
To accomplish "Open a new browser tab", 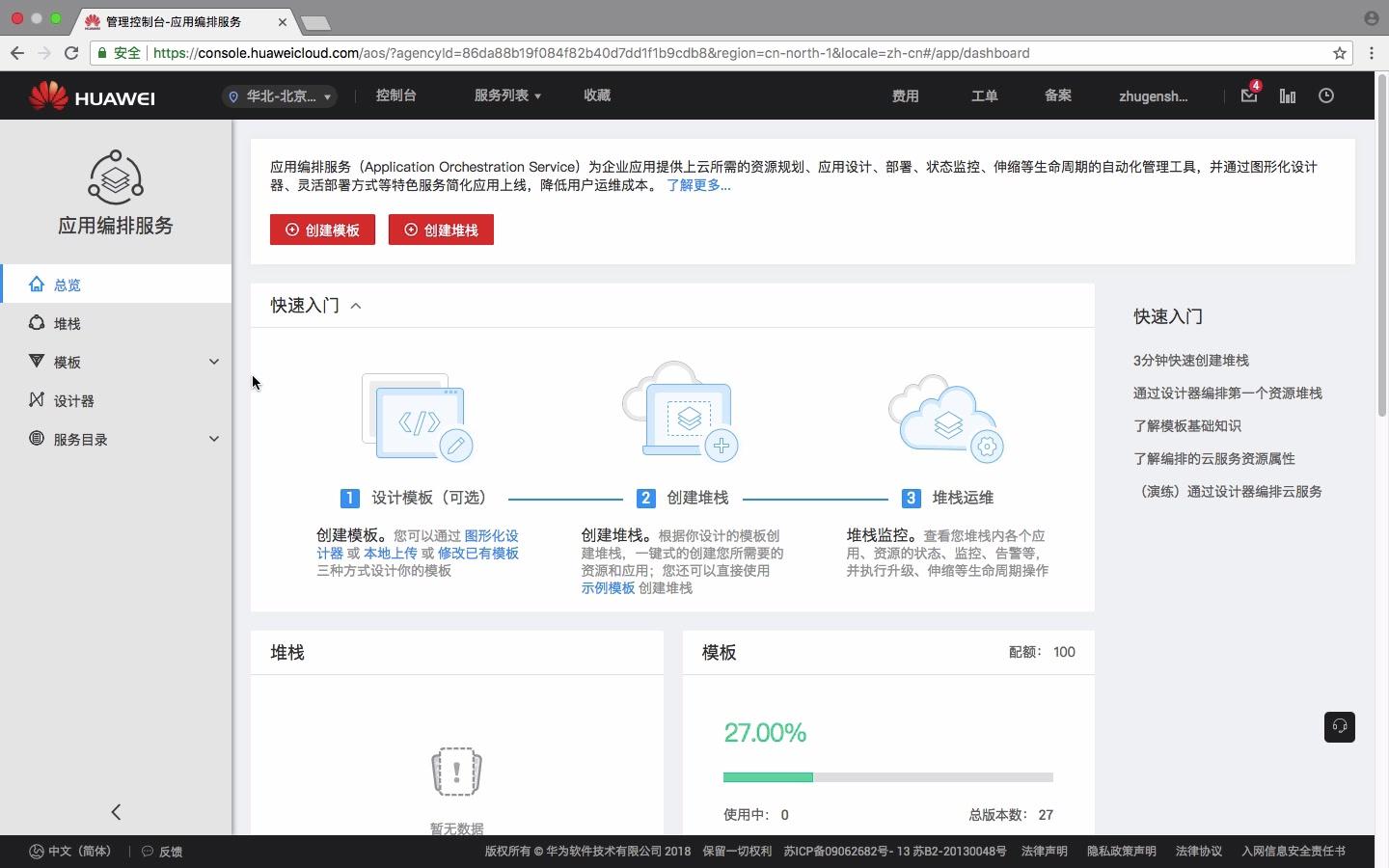I will (x=315, y=22).
